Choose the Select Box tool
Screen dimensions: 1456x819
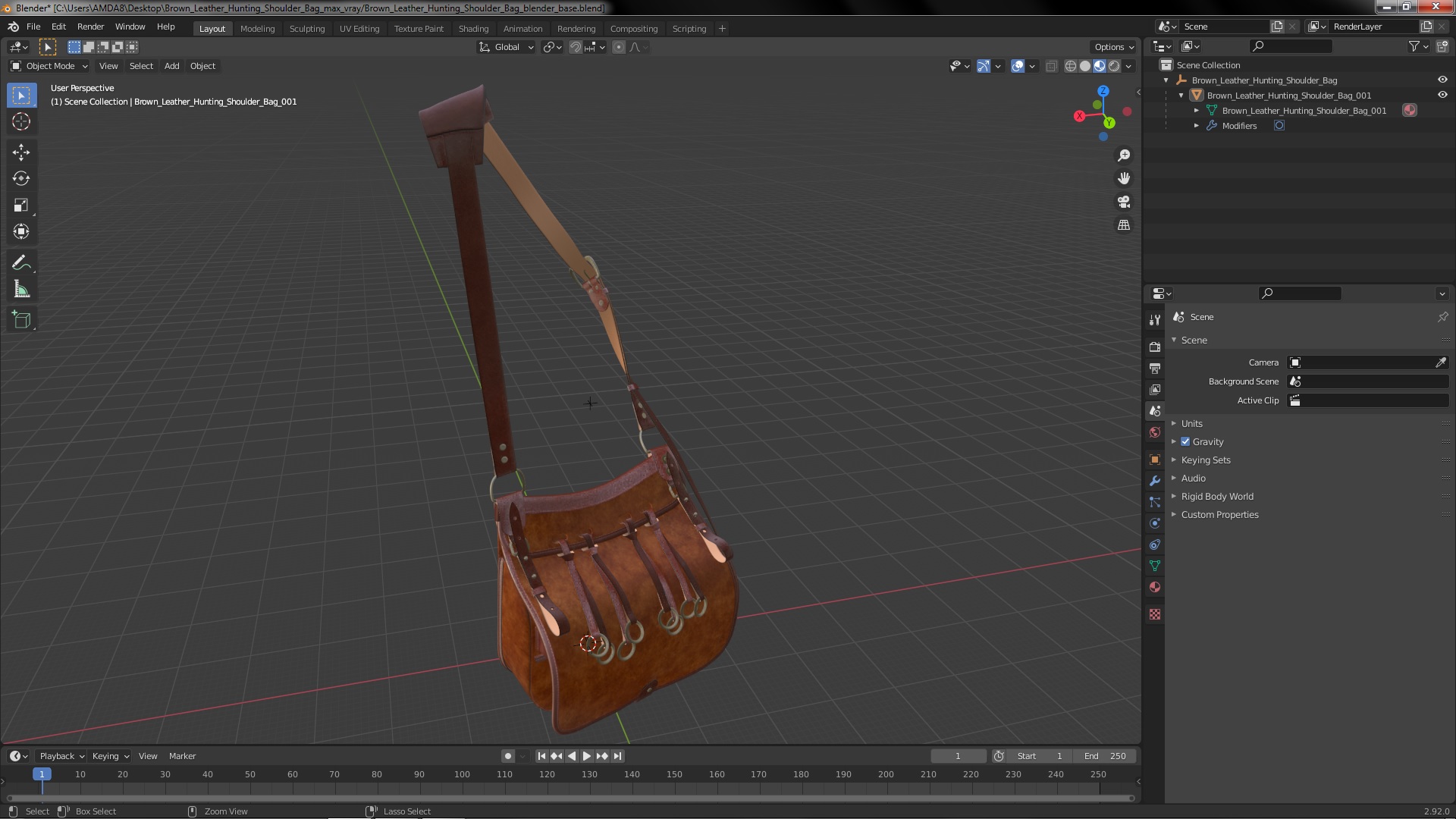[21, 95]
